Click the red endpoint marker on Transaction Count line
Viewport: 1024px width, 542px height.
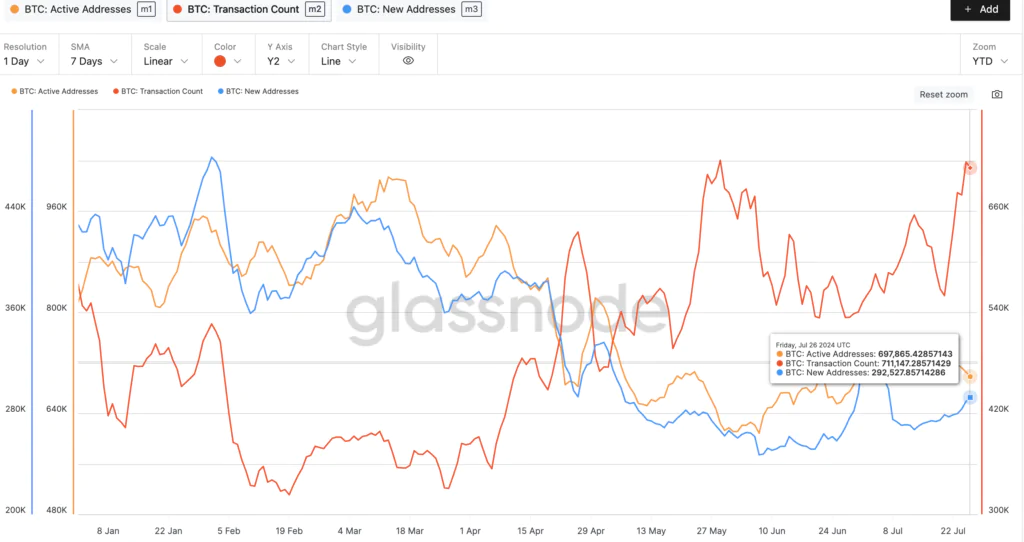(x=969, y=168)
